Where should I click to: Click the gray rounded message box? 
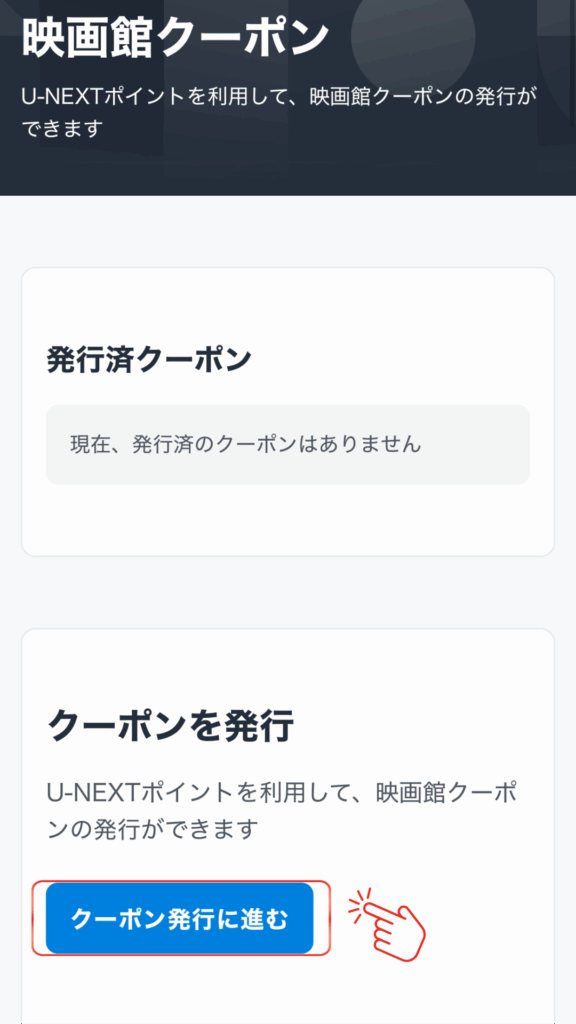288,443
